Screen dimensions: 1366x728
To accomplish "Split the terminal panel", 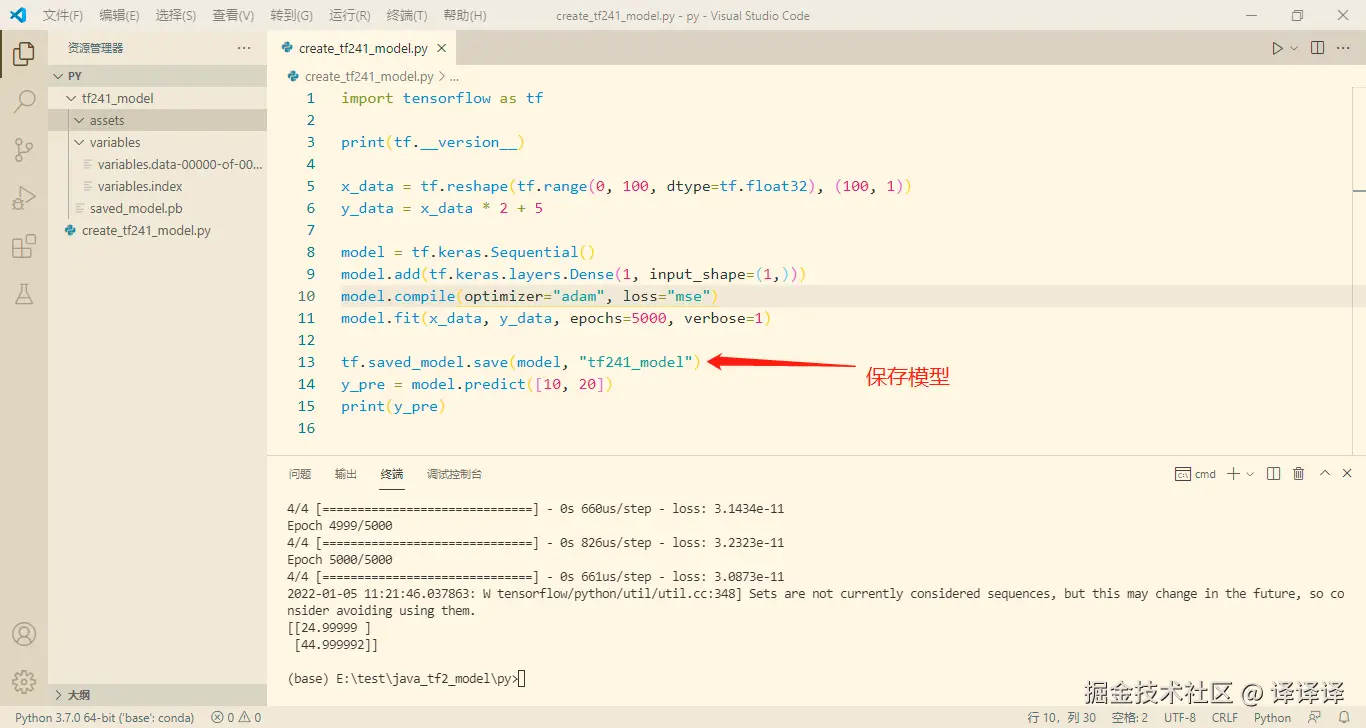I will (x=1273, y=474).
